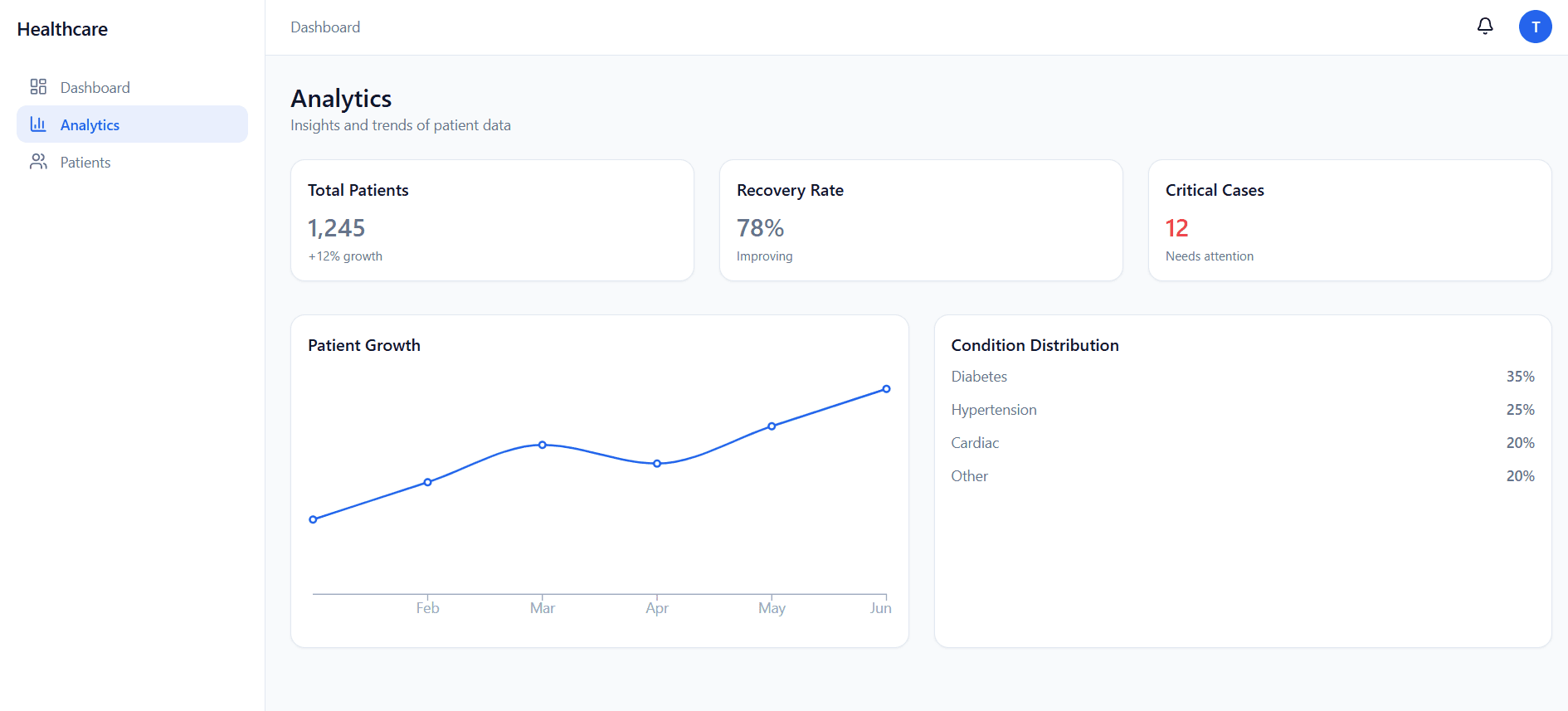This screenshot has width=1568, height=711.
Task: Select the Diabetes row in Condition Distribution
Action: tap(1242, 377)
